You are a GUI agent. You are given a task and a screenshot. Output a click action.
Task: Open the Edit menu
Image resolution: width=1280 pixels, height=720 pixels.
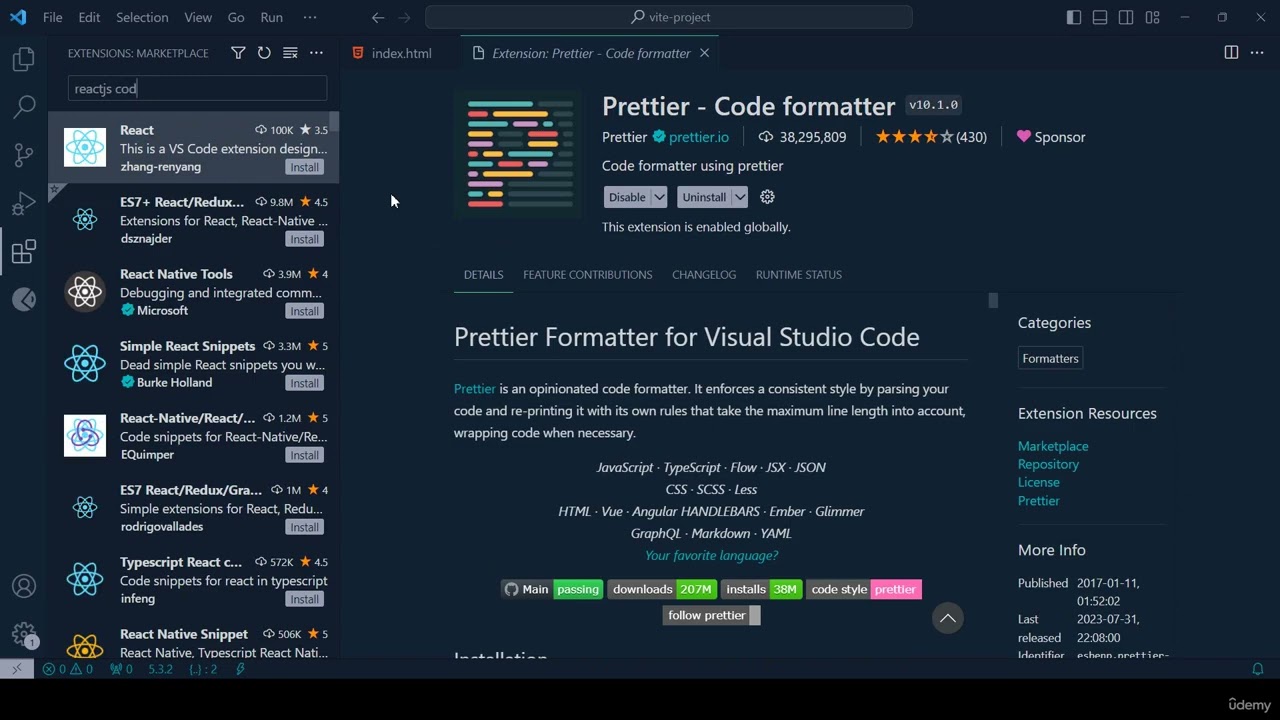coord(89,17)
